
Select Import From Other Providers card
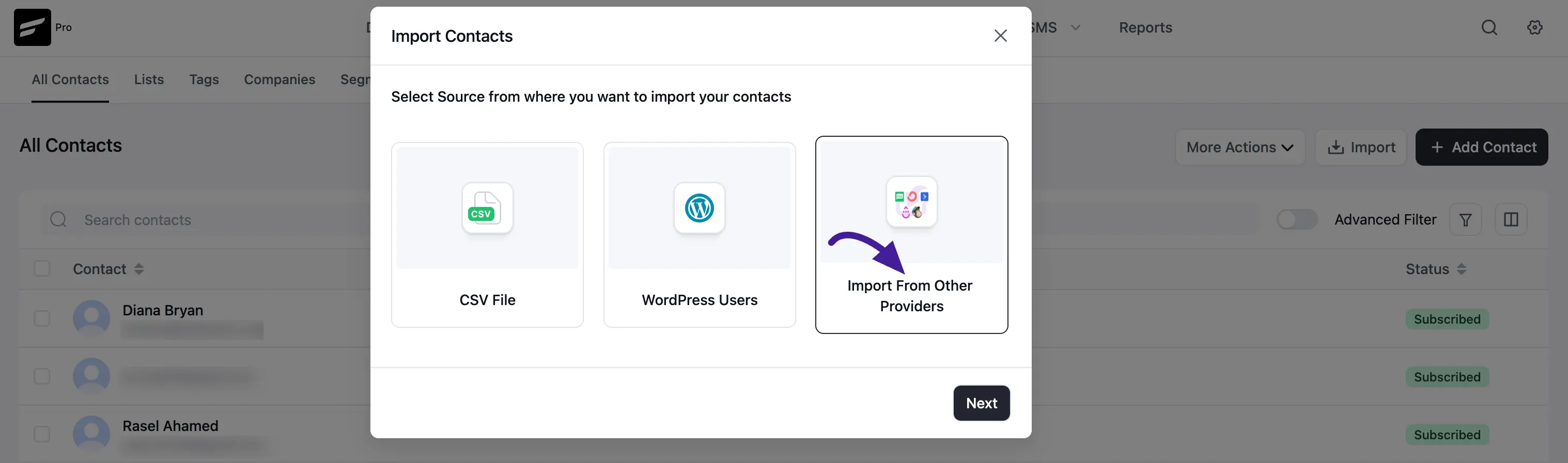pos(911,235)
